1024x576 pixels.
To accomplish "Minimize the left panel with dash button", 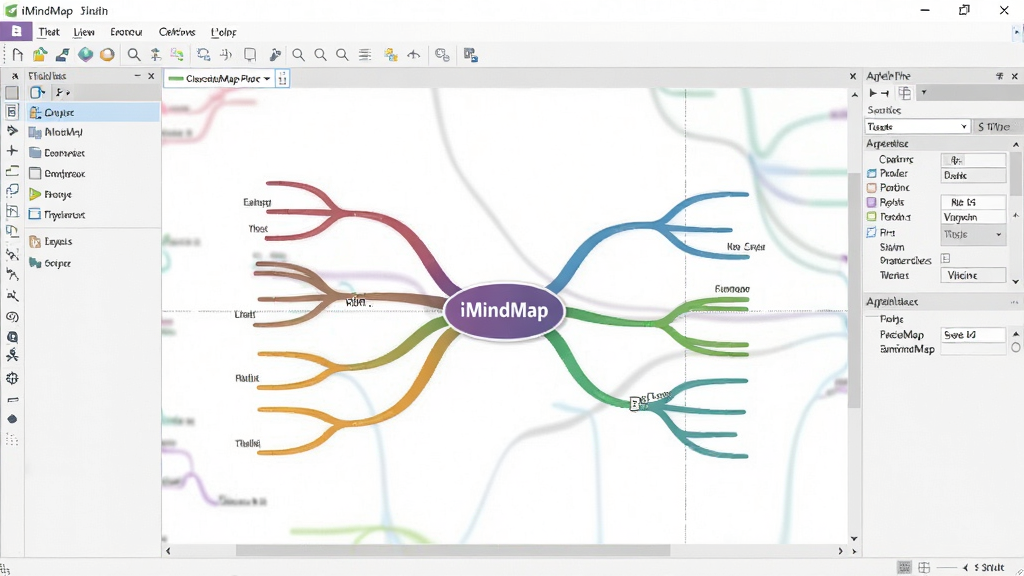I will 138,76.
